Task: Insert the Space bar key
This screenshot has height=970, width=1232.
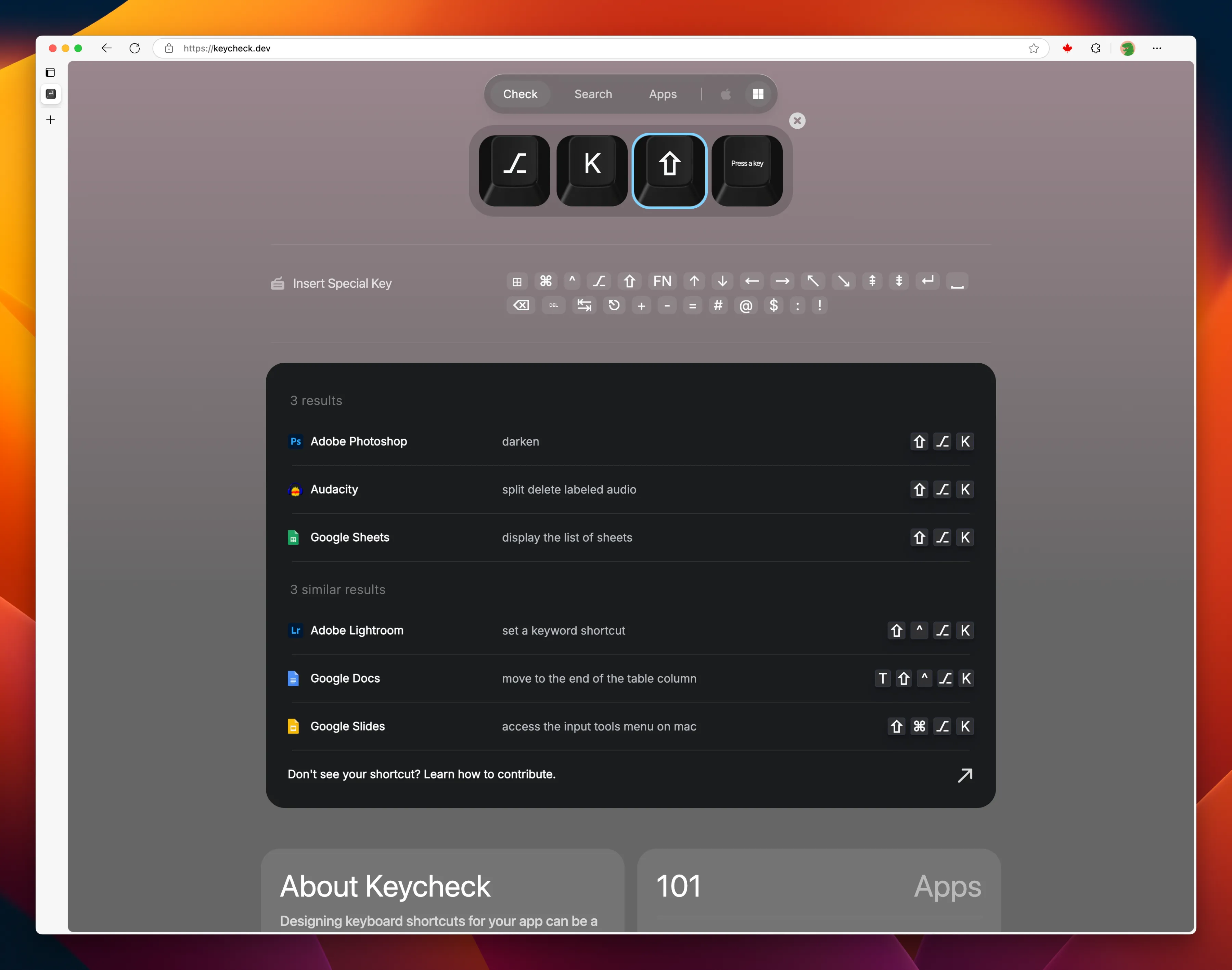Action: click(957, 281)
